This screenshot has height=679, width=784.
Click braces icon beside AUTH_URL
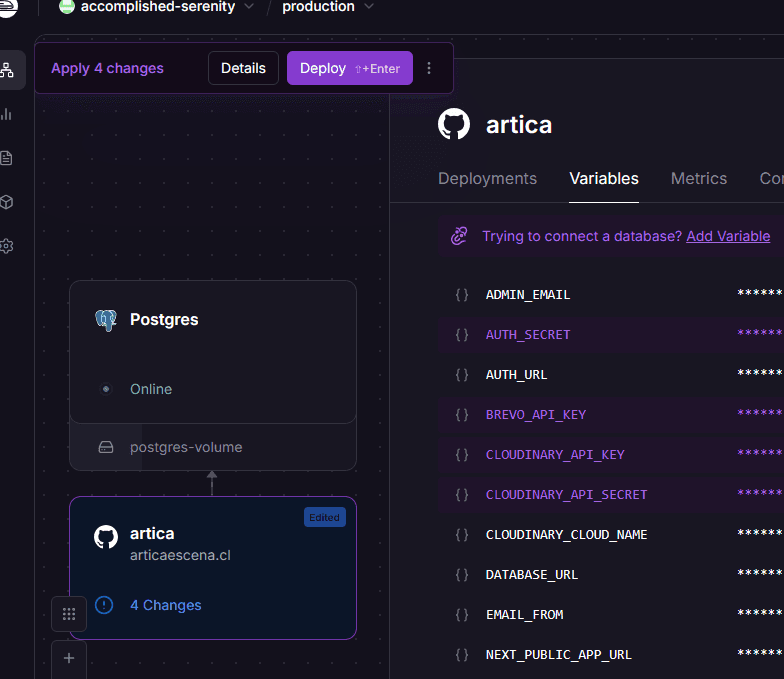click(x=462, y=374)
